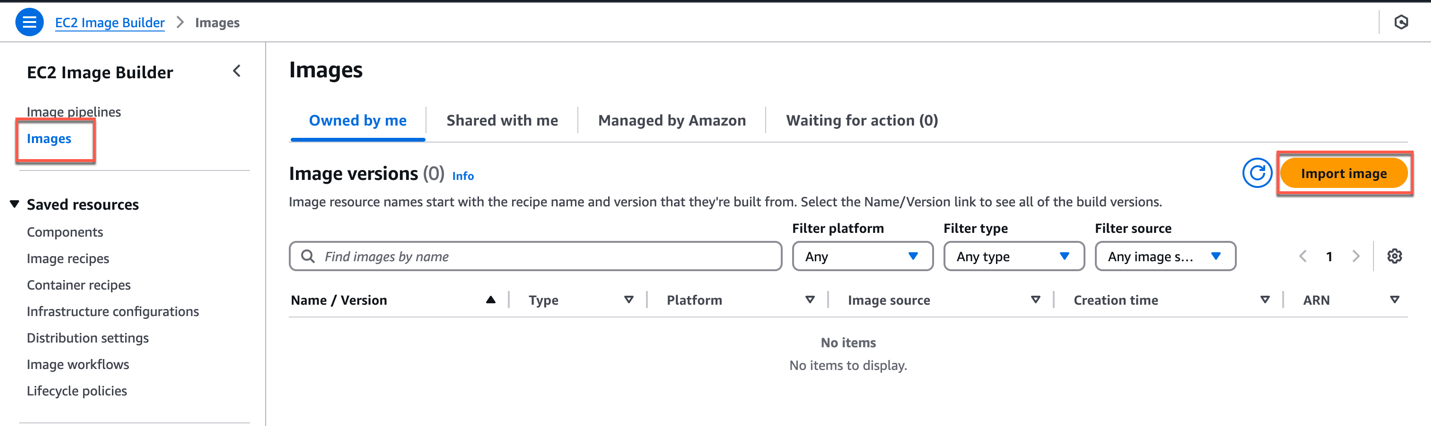
Task: Open the hamburger navigation menu icon
Action: [x=29, y=22]
